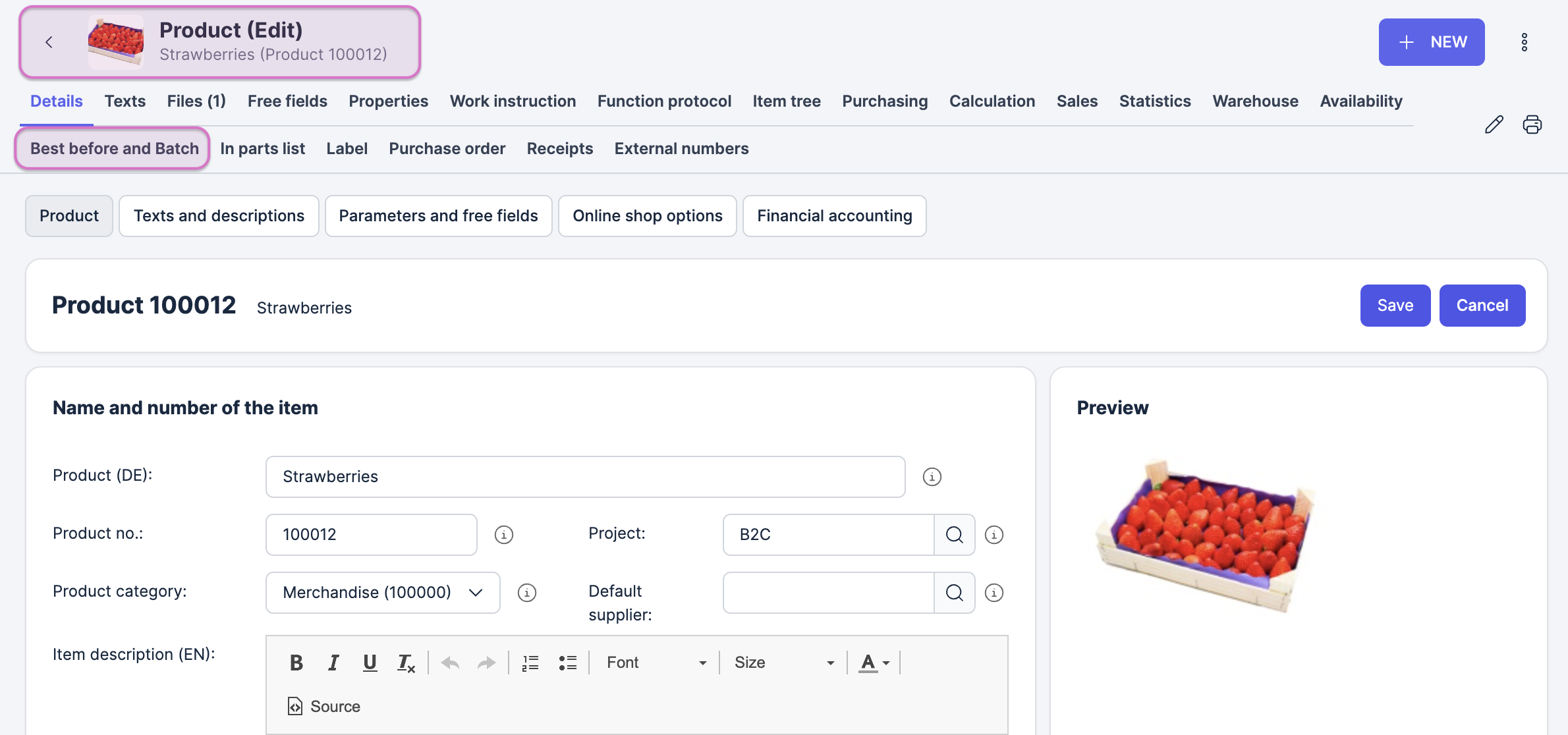Toggle Underline formatting in editor
The width and height of the screenshot is (1568, 735).
(x=370, y=663)
